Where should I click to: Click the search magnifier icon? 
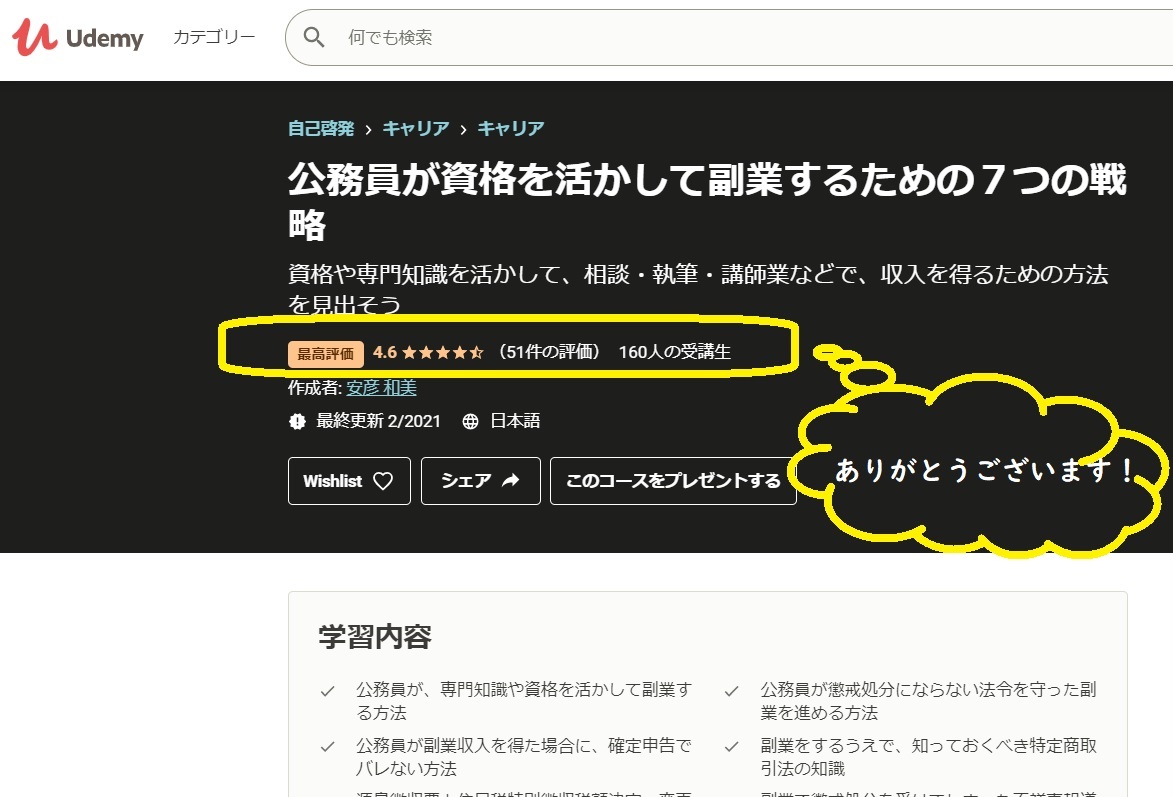313,34
